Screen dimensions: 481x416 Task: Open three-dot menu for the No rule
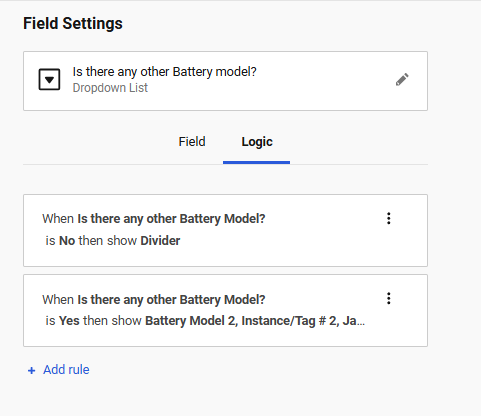(x=389, y=218)
